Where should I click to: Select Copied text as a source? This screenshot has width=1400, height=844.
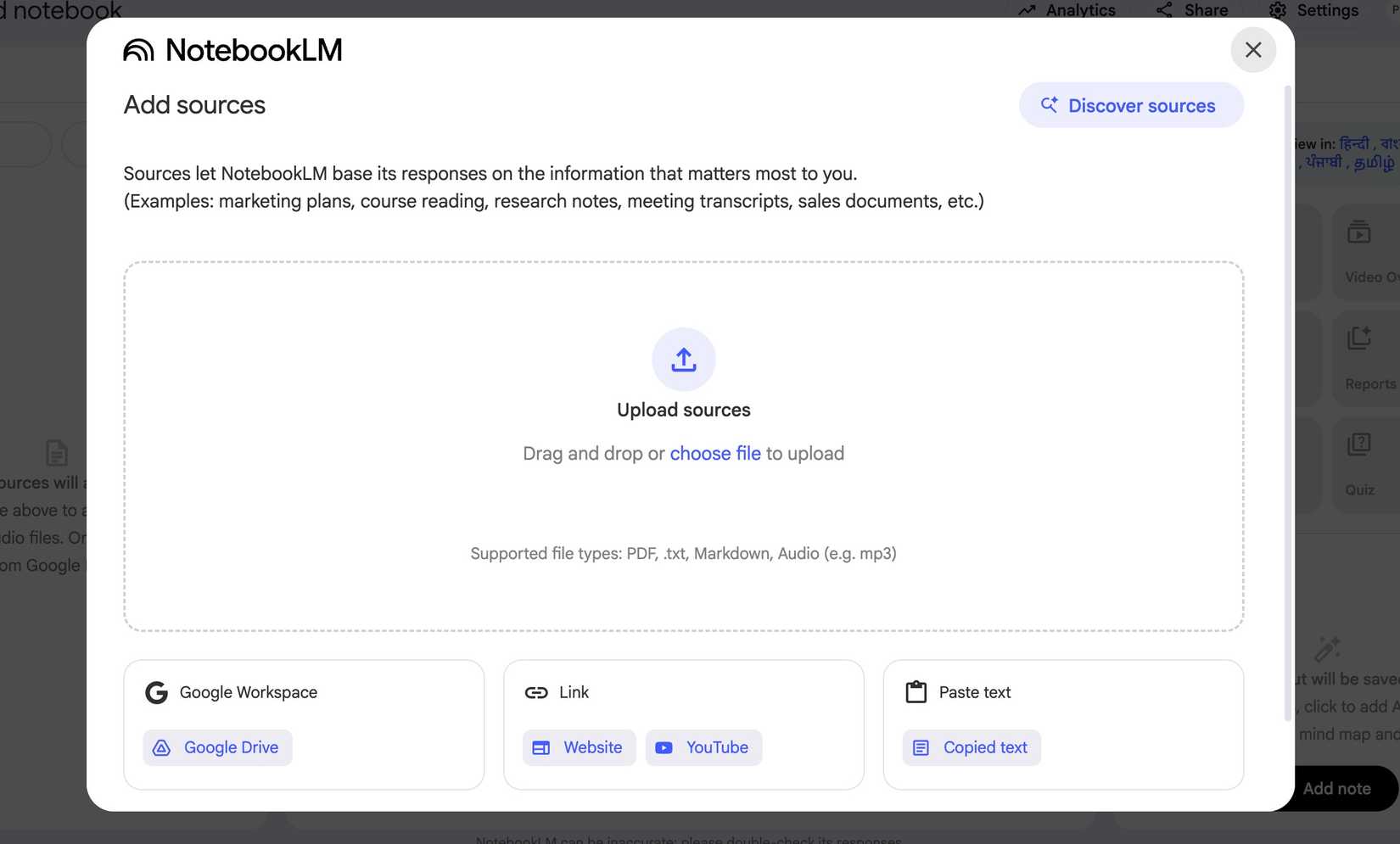pyautogui.click(x=971, y=747)
